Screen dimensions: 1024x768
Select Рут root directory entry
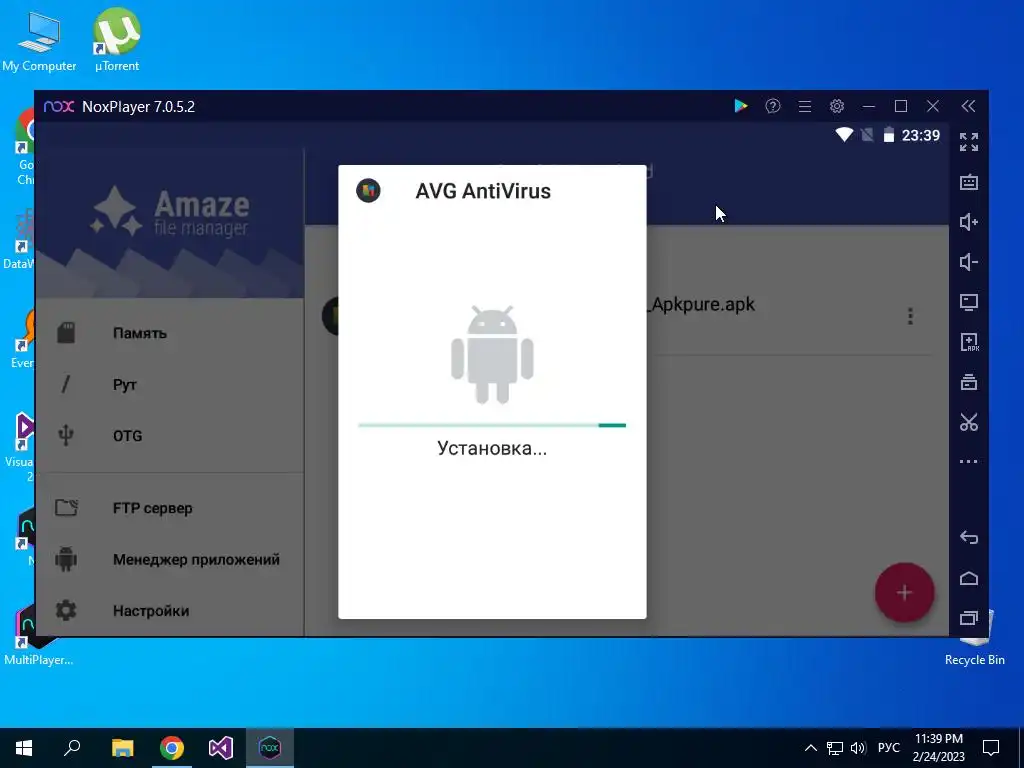pos(170,384)
